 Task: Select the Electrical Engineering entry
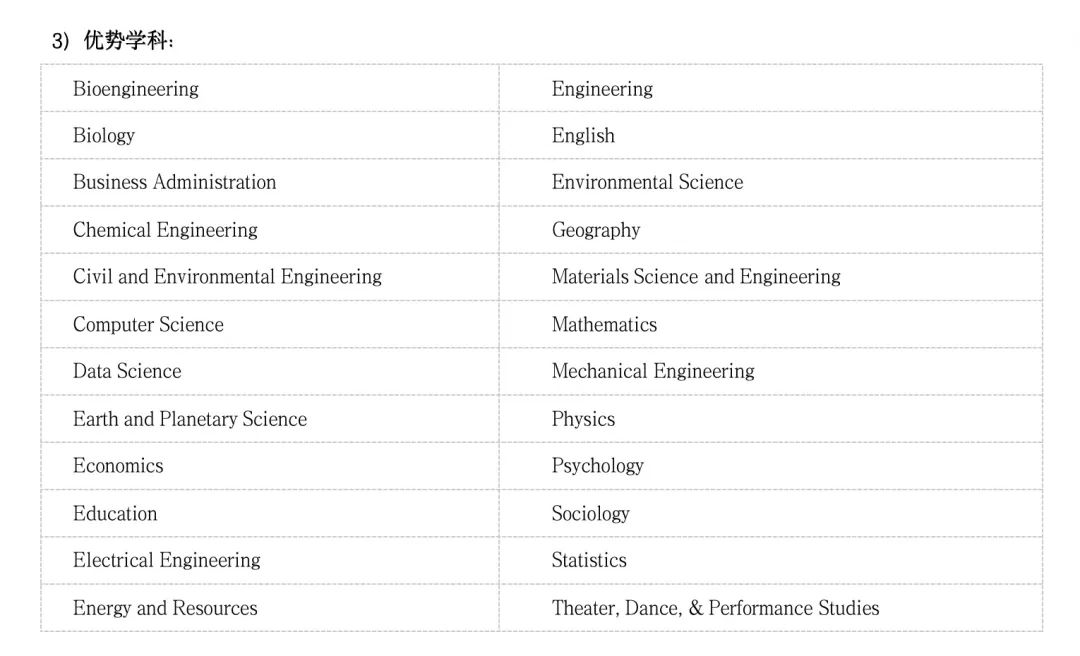(166, 560)
